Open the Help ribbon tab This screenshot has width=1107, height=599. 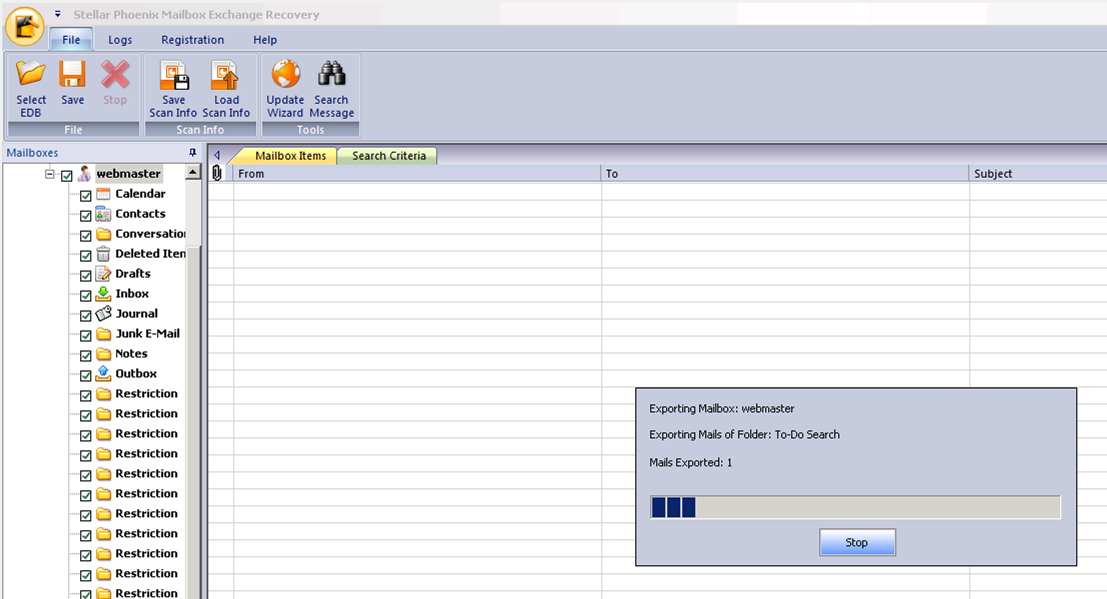(265, 40)
